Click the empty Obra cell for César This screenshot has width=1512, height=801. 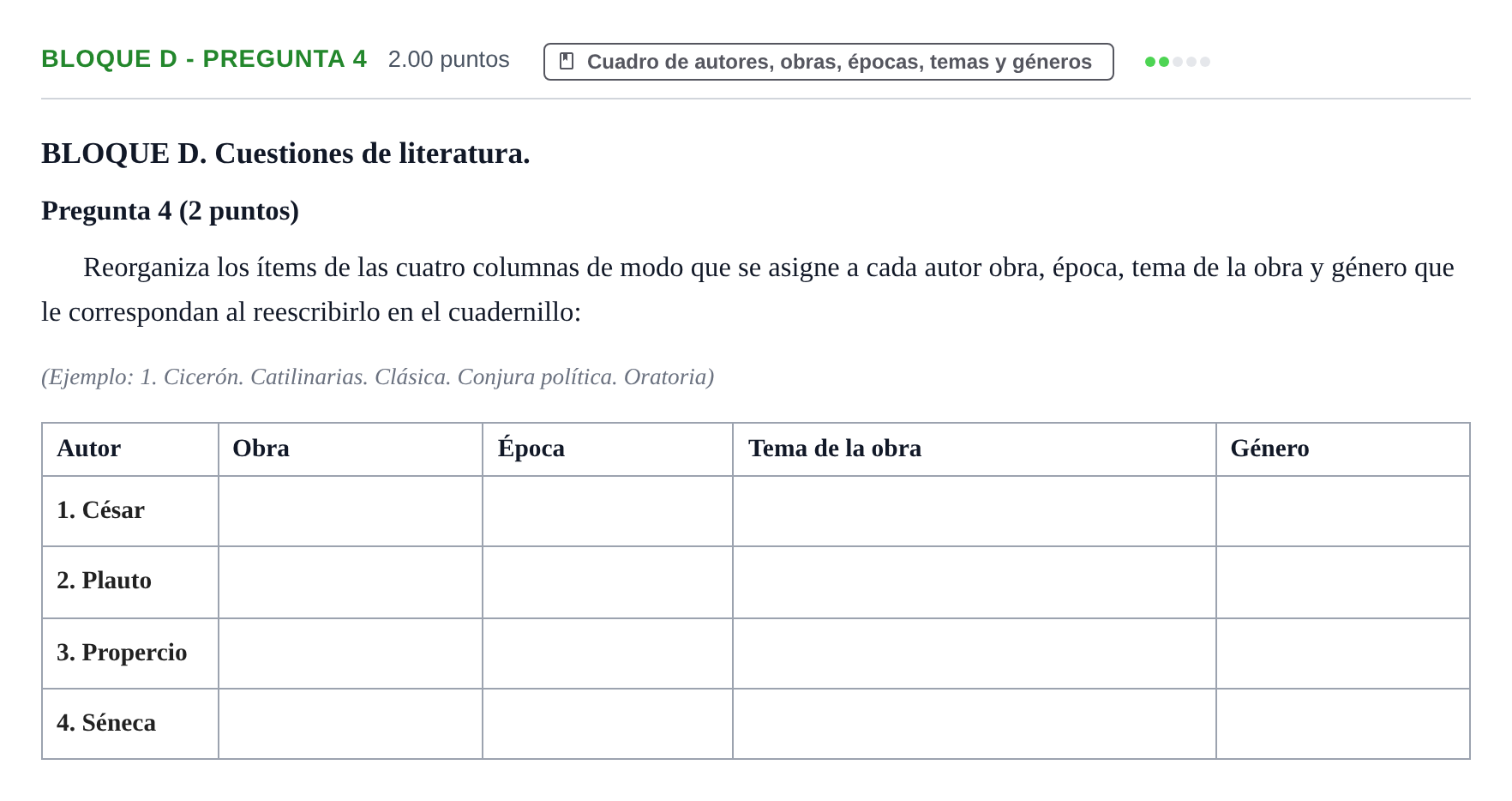[351, 511]
